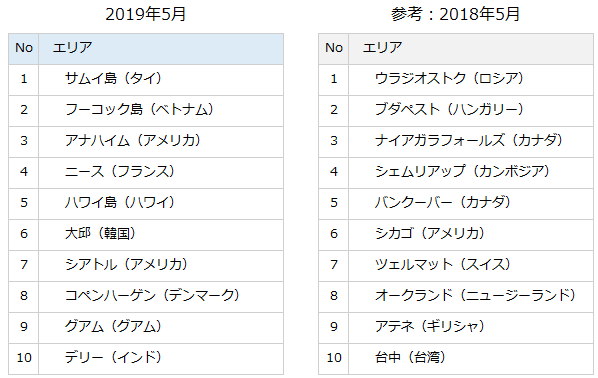This screenshot has width=598, height=378.
Task: Click the No header of 2018年5月 table
Action: coord(334,48)
